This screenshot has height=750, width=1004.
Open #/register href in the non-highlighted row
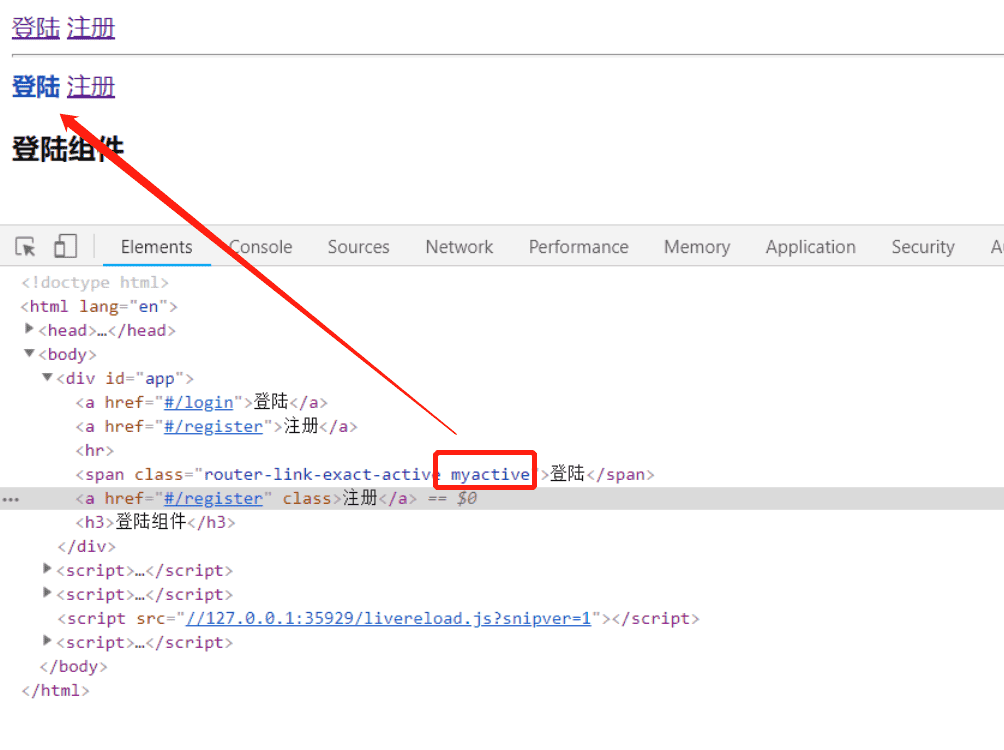point(213,427)
